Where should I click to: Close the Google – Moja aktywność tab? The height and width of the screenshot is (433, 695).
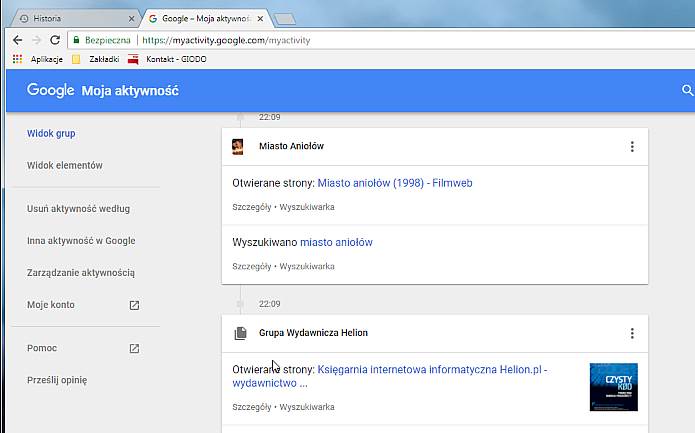pyautogui.click(x=260, y=19)
